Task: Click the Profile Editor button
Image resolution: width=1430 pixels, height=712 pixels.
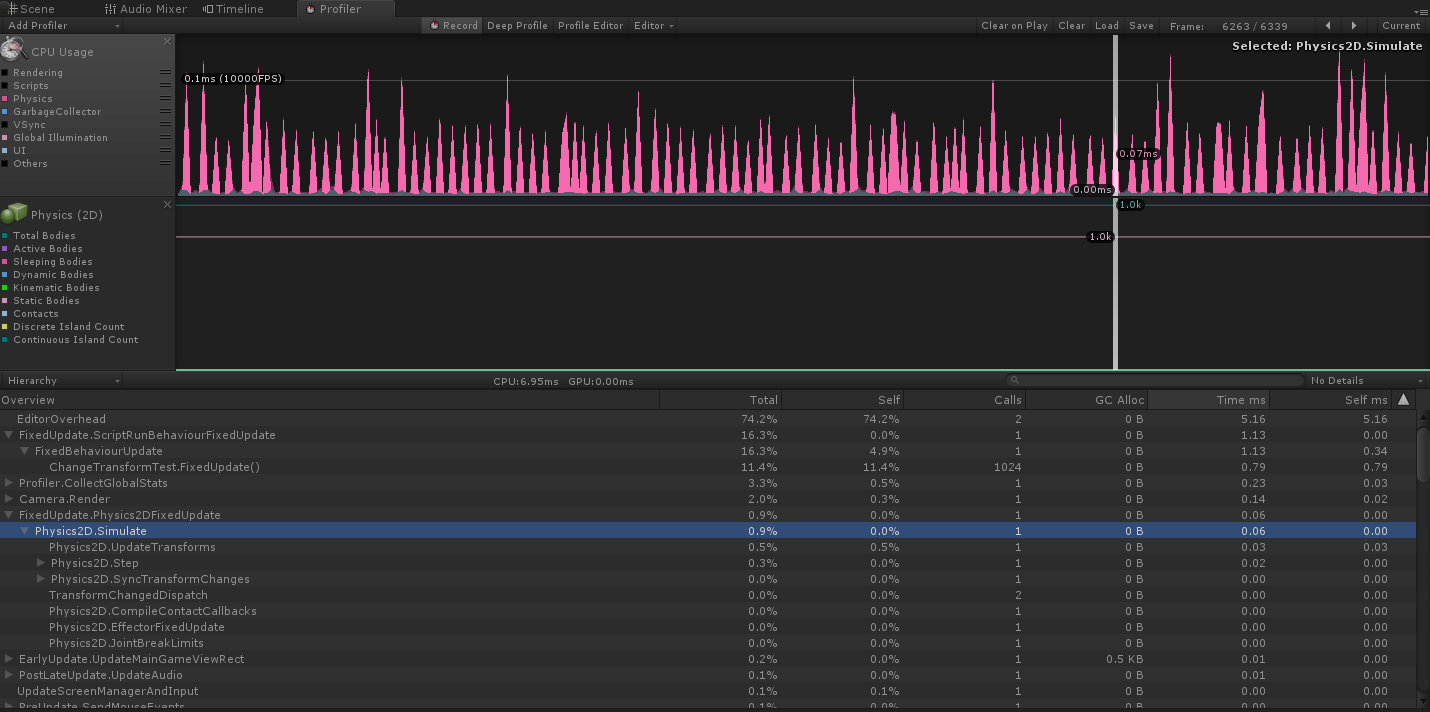Action: pos(590,25)
